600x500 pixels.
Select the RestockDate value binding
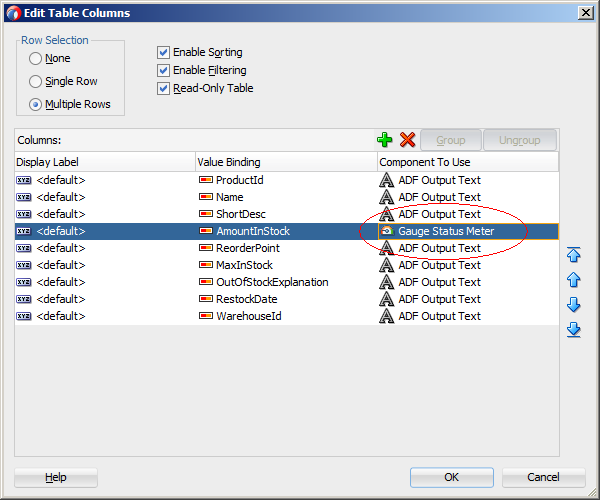pyautogui.click(x=246, y=299)
